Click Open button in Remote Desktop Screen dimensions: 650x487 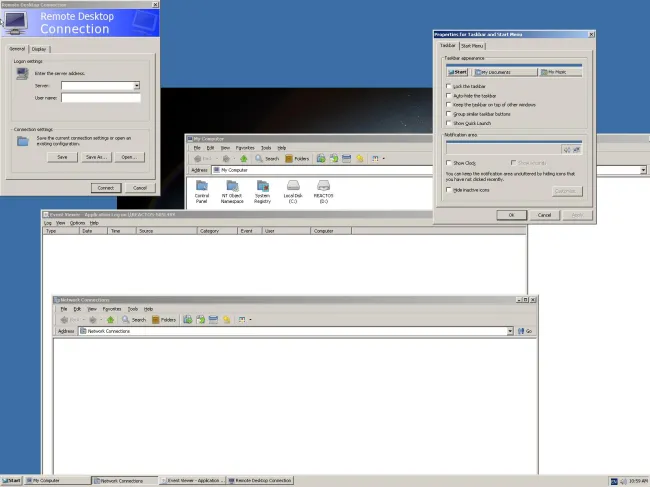pyautogui.click(x=129, y=157)
